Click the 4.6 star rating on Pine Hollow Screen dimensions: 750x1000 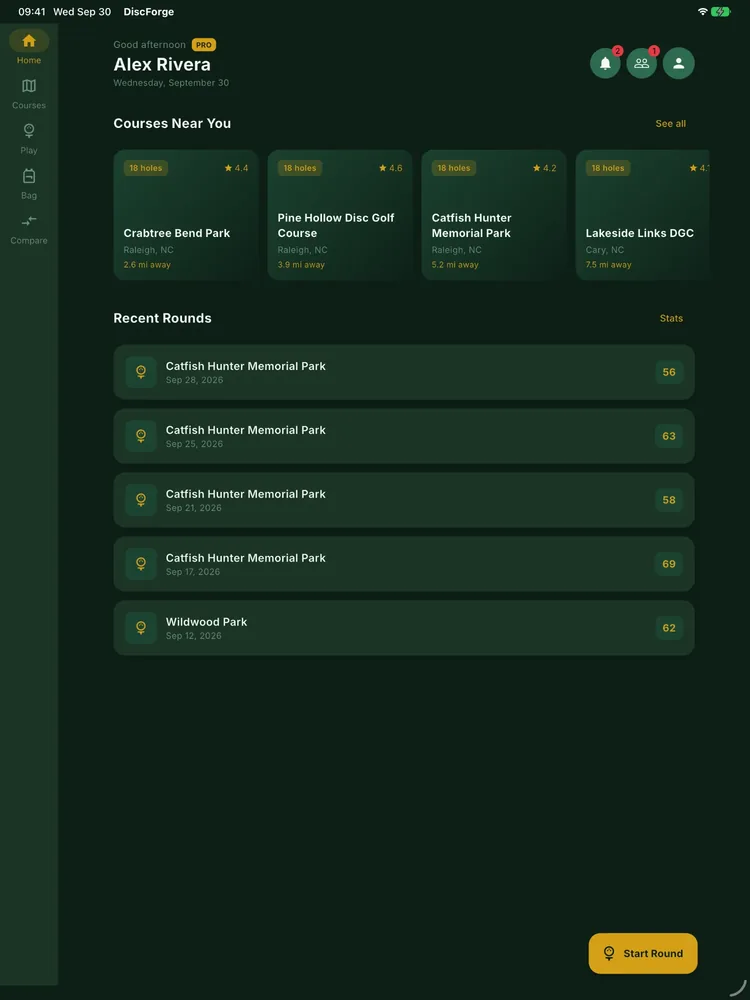tap(390, 168)
